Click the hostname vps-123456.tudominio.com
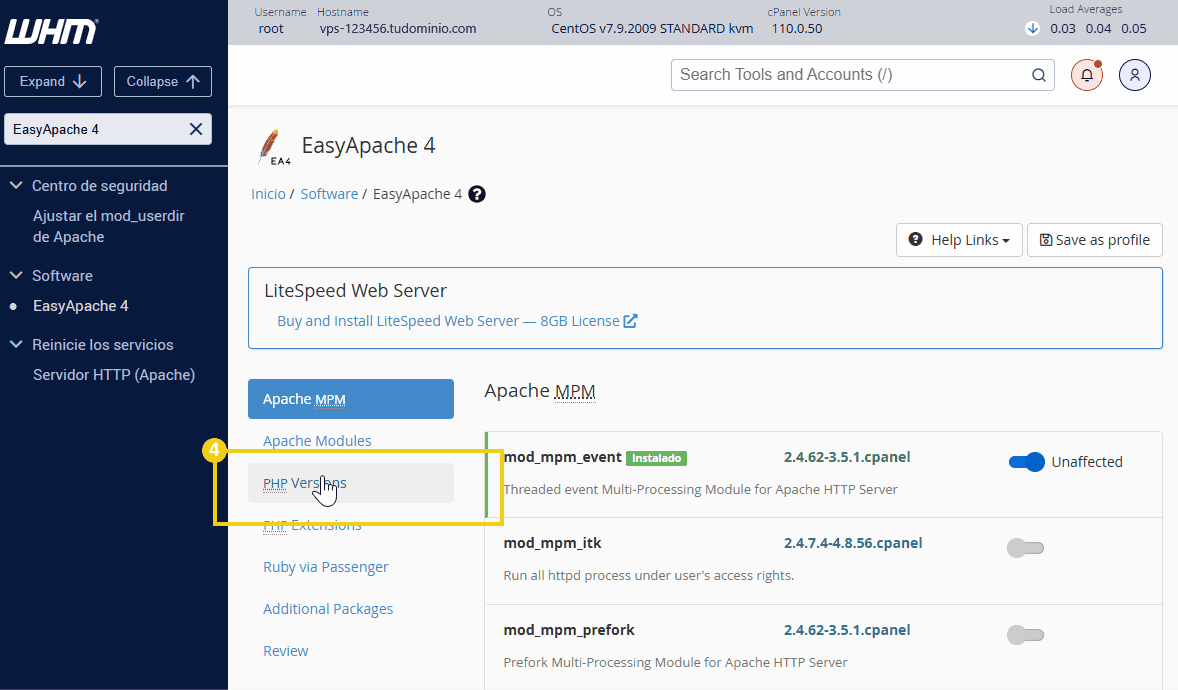The width and height of the screenshot is (1178, 690). point(397,29)
